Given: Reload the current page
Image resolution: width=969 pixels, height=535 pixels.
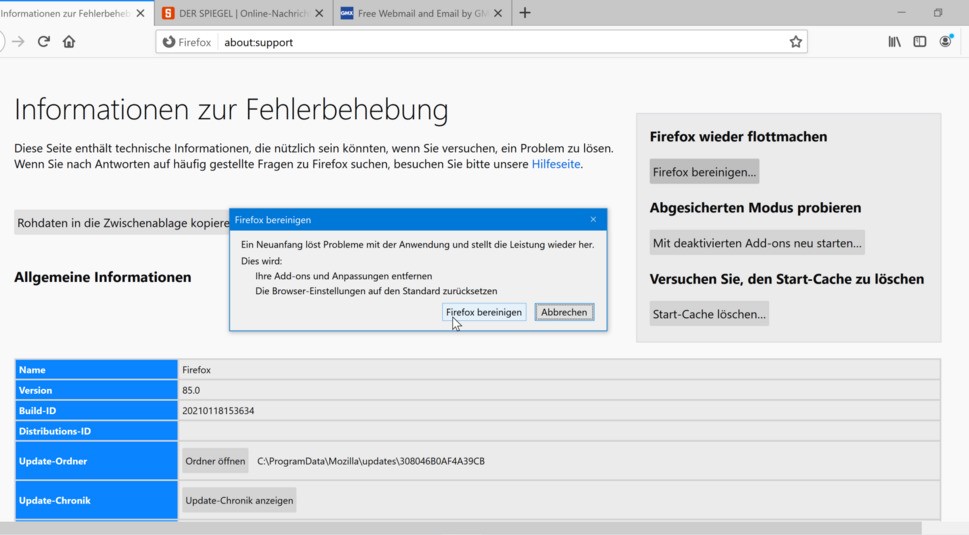Looking at the screenshot, I should (x=43, y=42).
